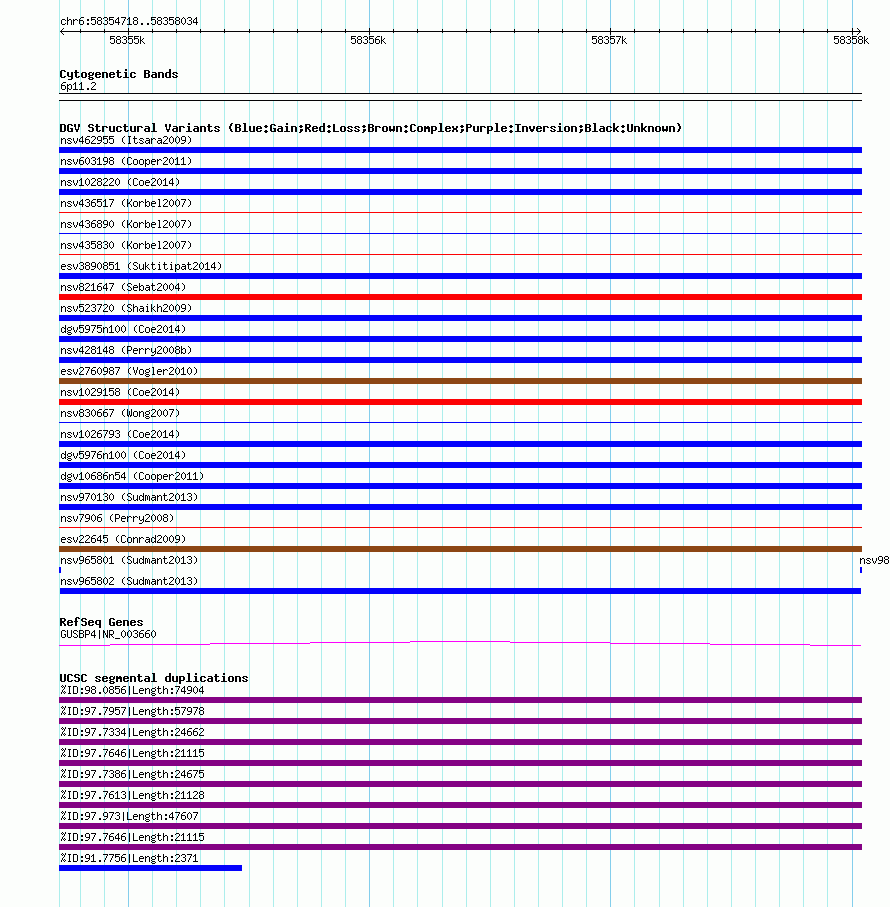The image size is (890, 907).
Task: Select the dgv5975n100 (Coe2014) label
Action: tap(123, 329)
